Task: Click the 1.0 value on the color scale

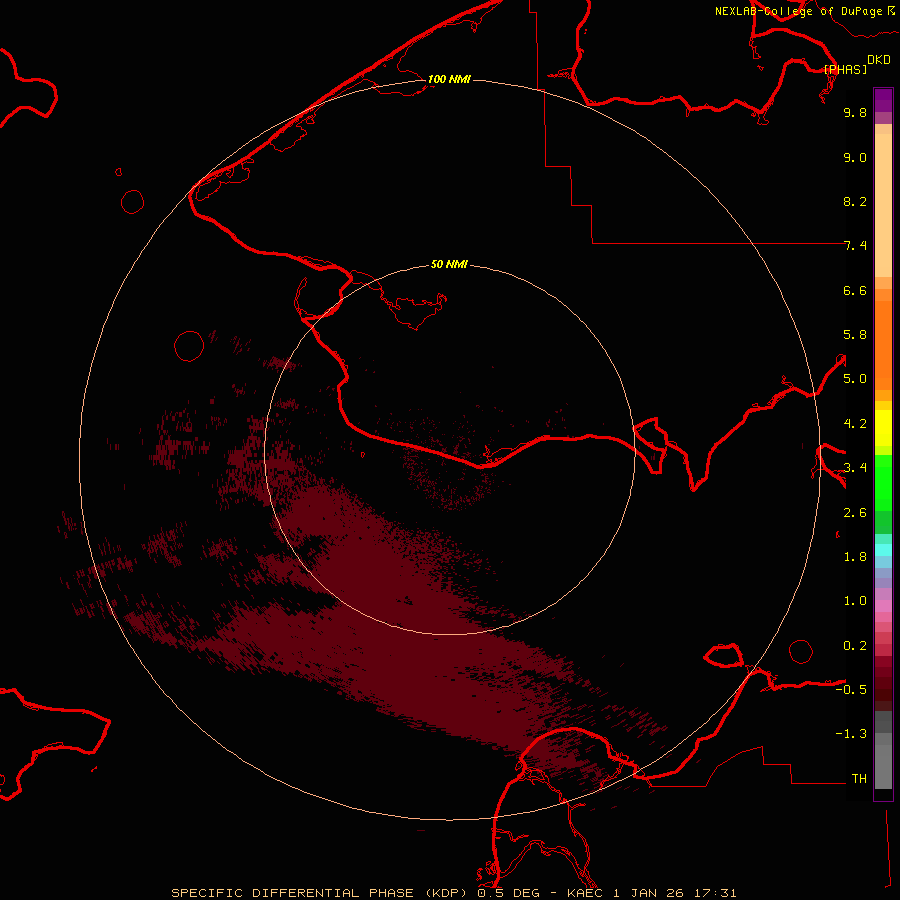Action: pyautogui.click(x=855, y=601)
